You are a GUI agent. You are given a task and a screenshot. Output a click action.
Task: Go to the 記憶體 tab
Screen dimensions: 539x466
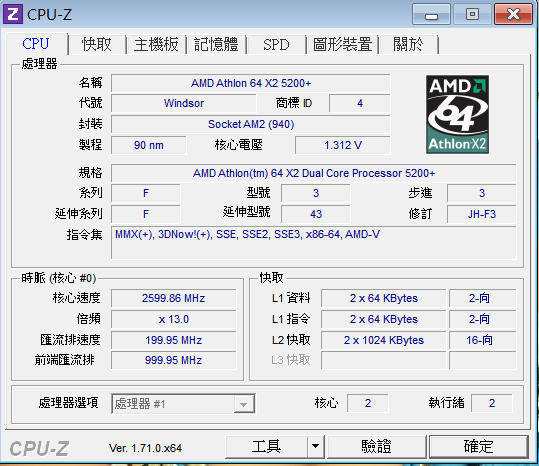(216, 44)
